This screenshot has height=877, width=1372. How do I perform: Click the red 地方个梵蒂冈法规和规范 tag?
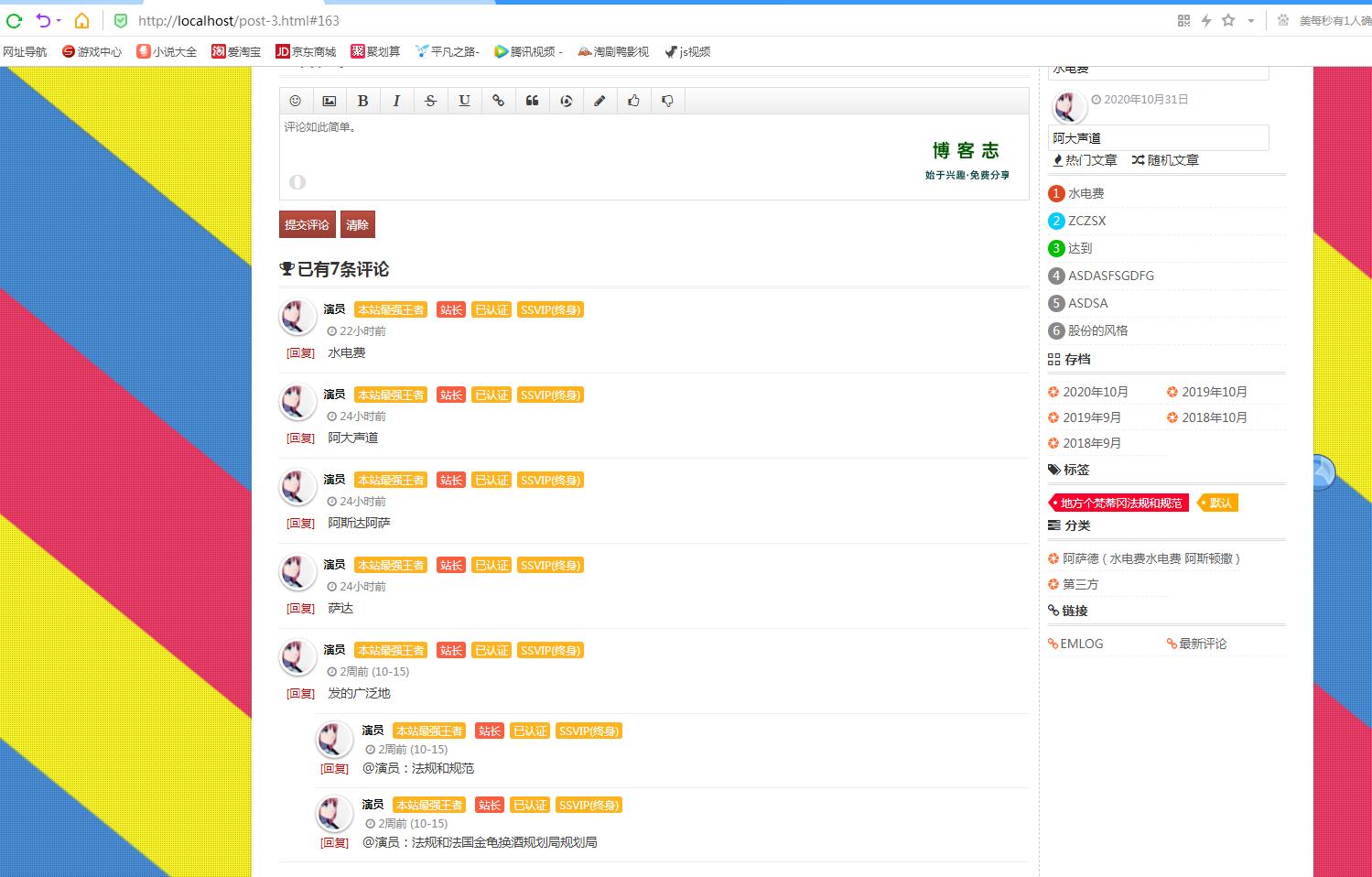1119,503
